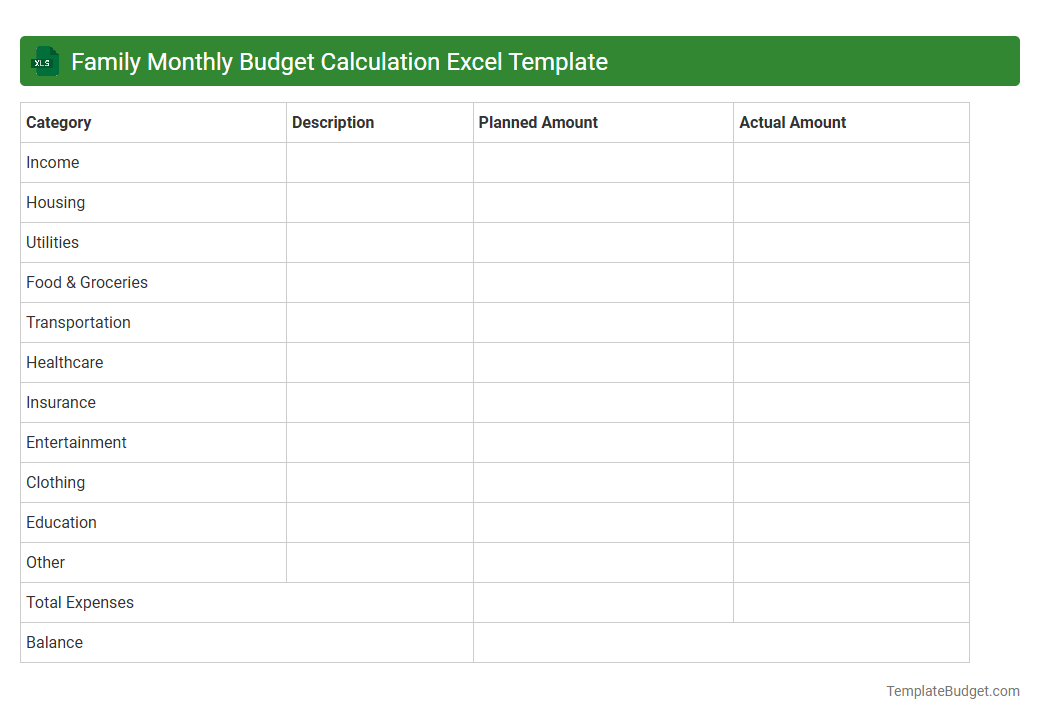This screenshot has width=1040, height=720.
Task: Select the Description column header
Action: pos(333,122)
